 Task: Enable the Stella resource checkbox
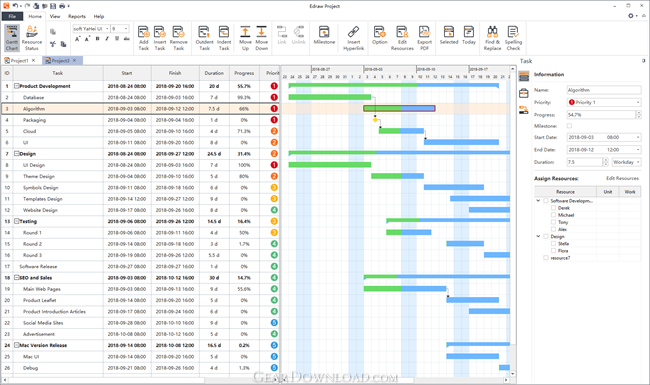point(553,244)
